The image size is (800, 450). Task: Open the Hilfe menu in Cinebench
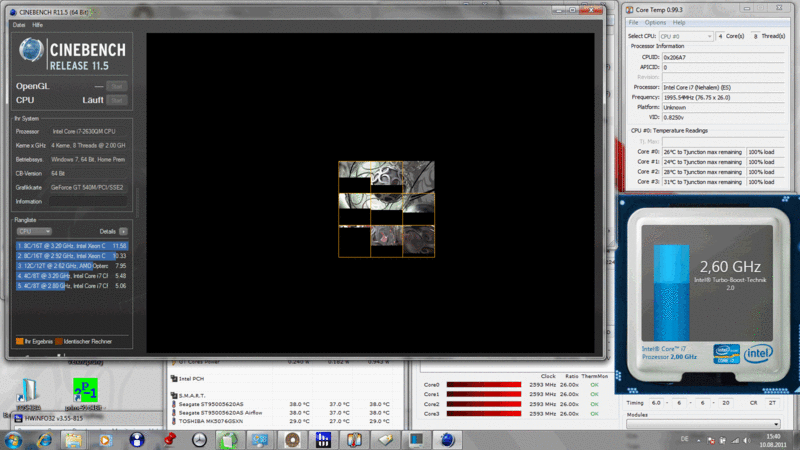(38, 25)
